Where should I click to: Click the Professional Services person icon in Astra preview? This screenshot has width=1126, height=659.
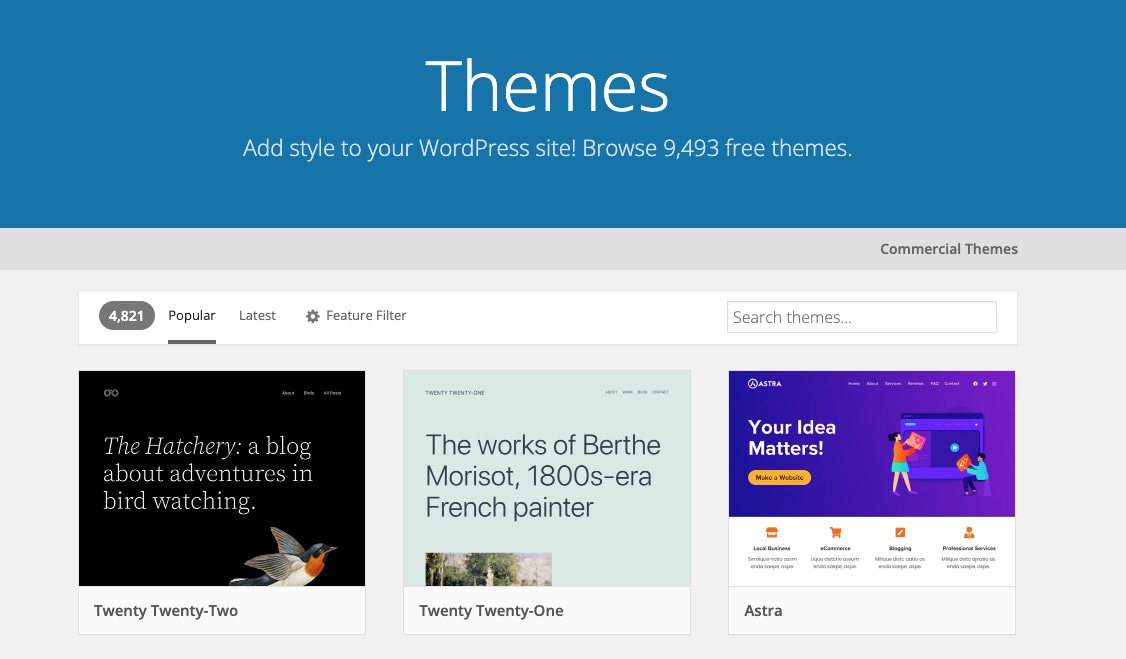pos(968,531)
